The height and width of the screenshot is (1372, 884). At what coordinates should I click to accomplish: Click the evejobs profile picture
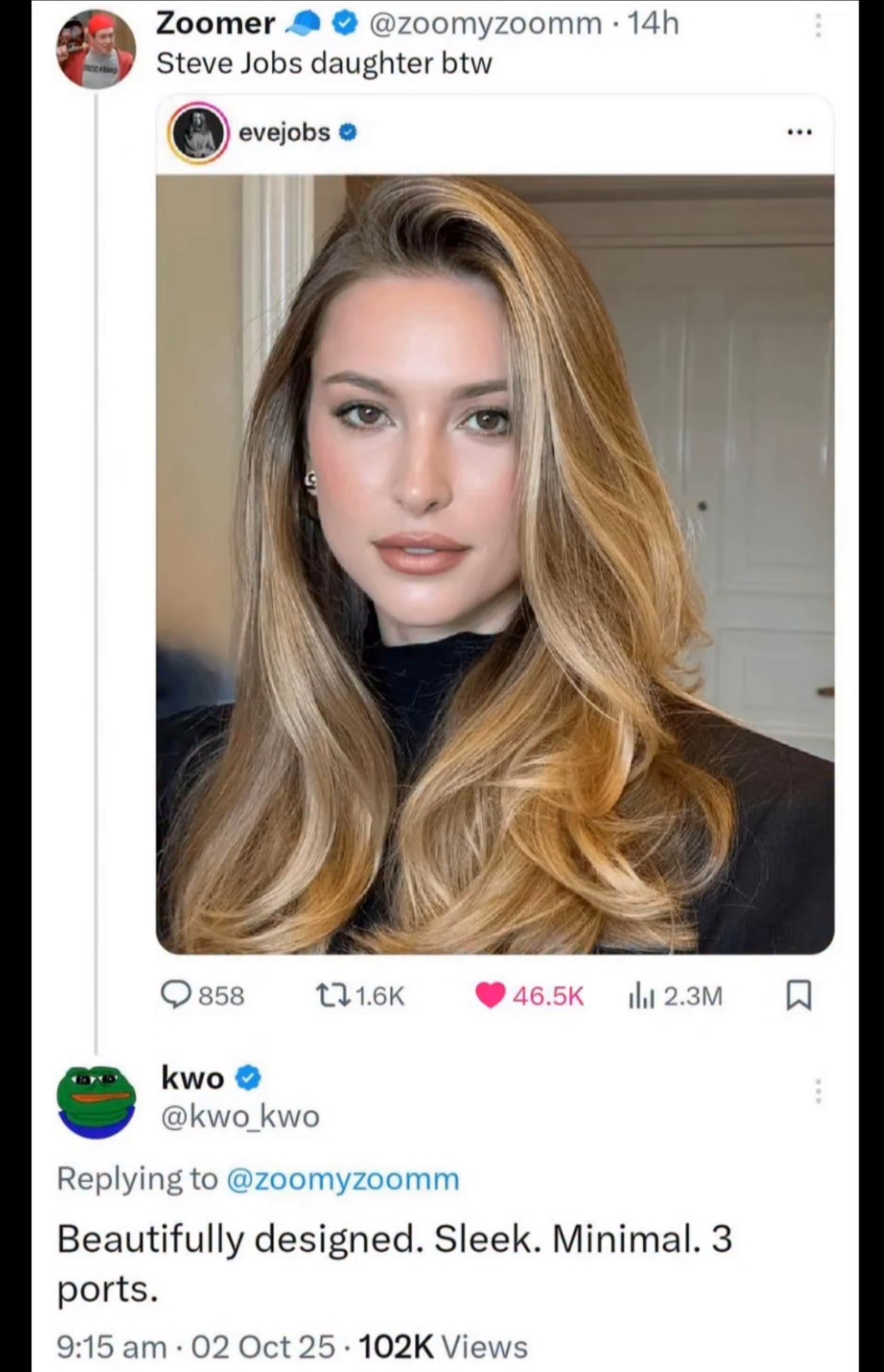click(x=199, y=132)
